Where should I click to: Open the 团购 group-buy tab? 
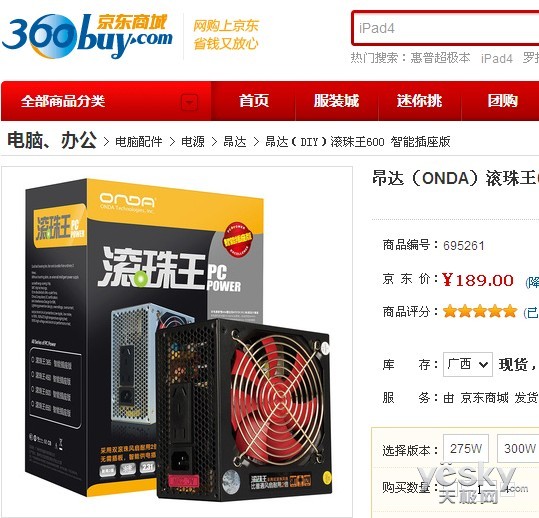point(502,101)
